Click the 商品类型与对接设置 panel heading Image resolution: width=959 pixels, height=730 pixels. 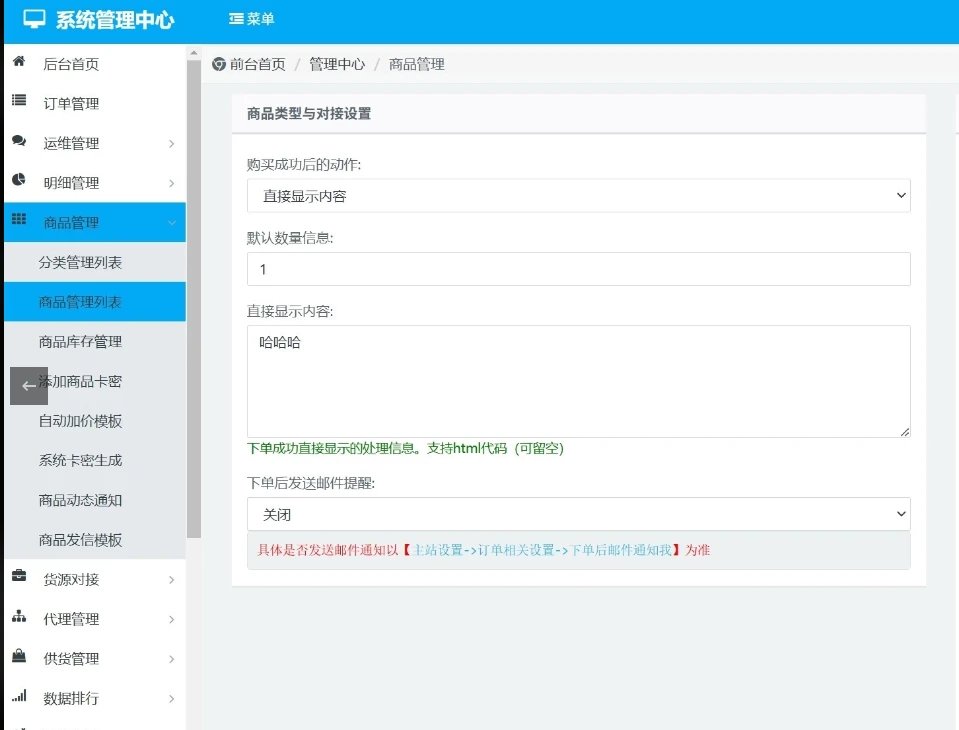(x=309, y=114)
